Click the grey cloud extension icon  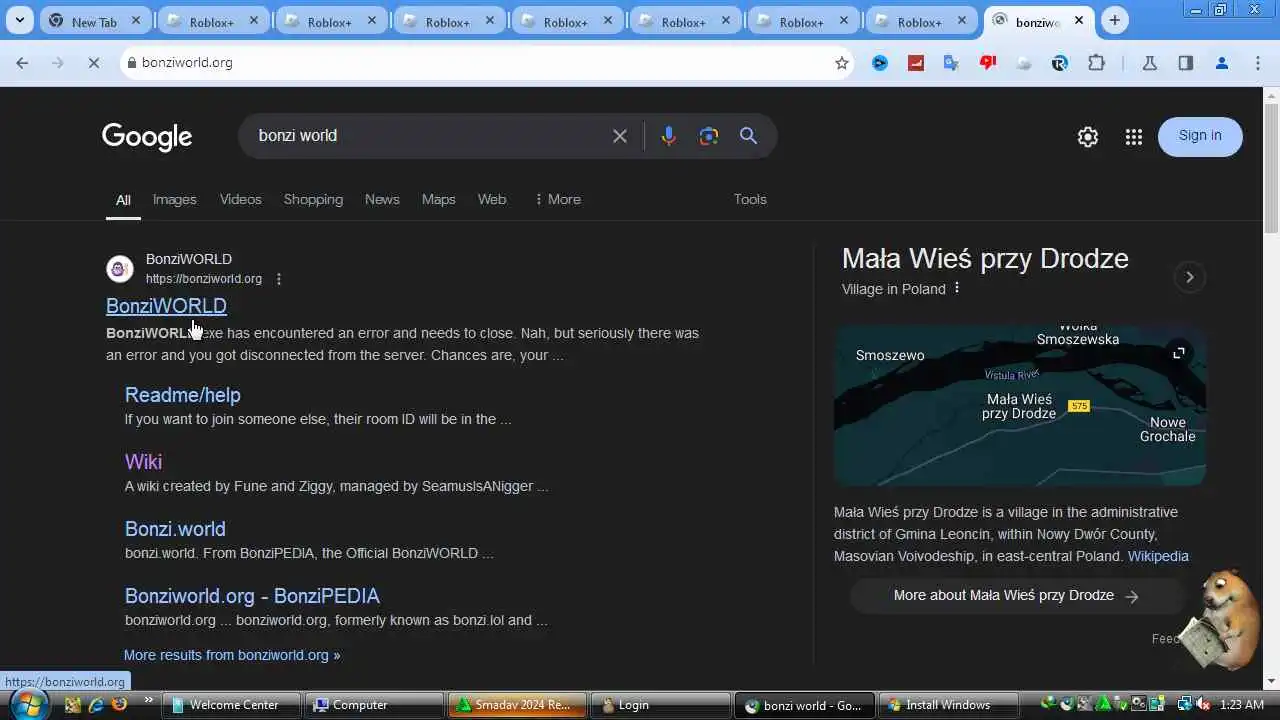tap(1024, 63)
